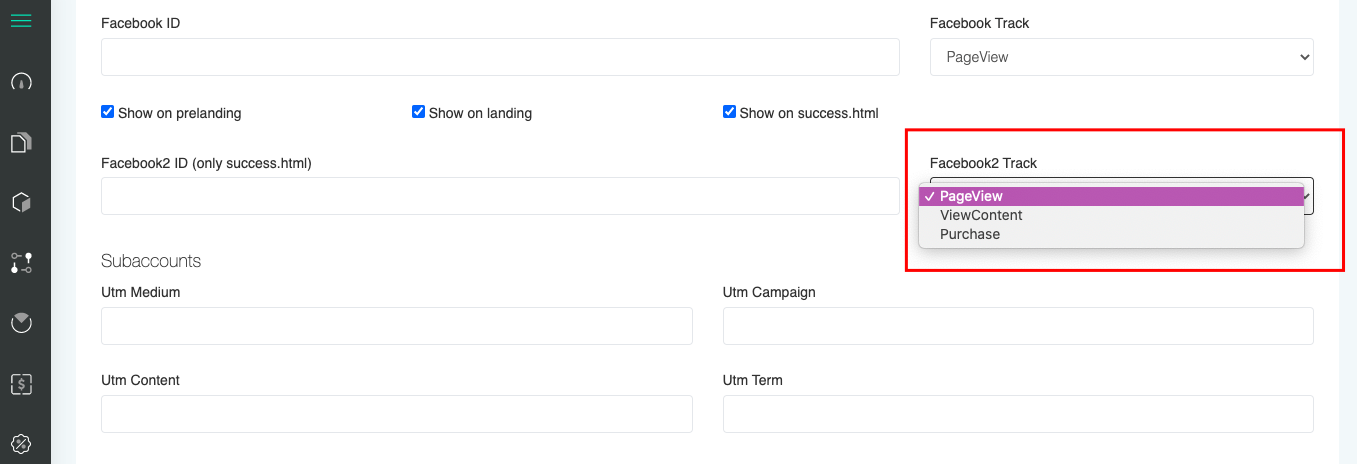This screenshot has width=1357, height=464.
Task: Focus the Facebook2 ID input field
Action: pos(500,196)
